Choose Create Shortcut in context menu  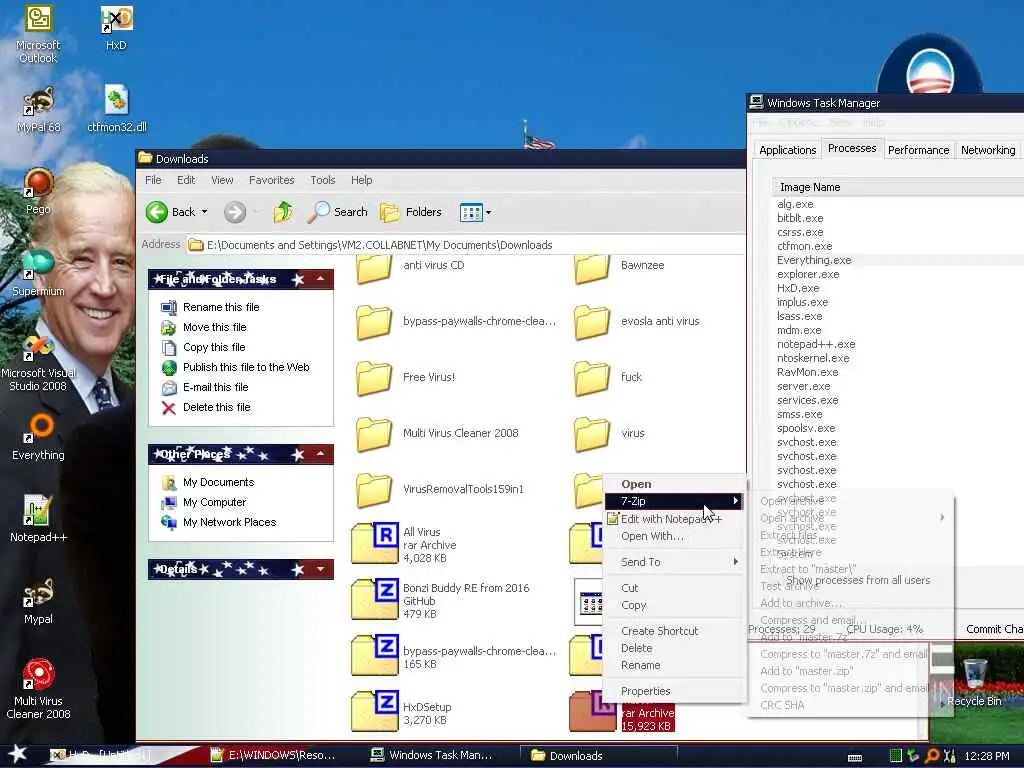pos(675,631)
